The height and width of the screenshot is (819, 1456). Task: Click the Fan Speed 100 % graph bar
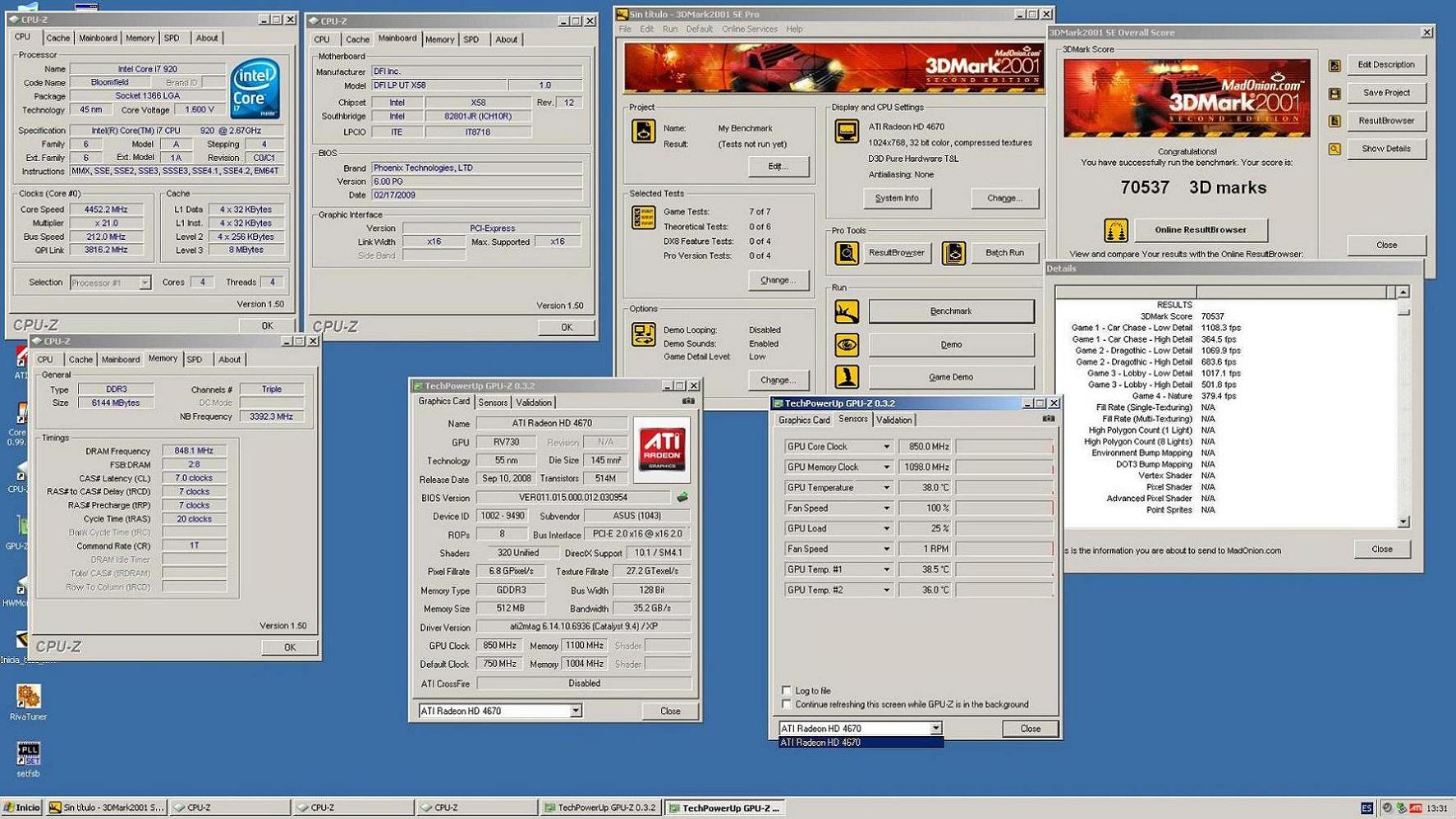click(1004, 508)
